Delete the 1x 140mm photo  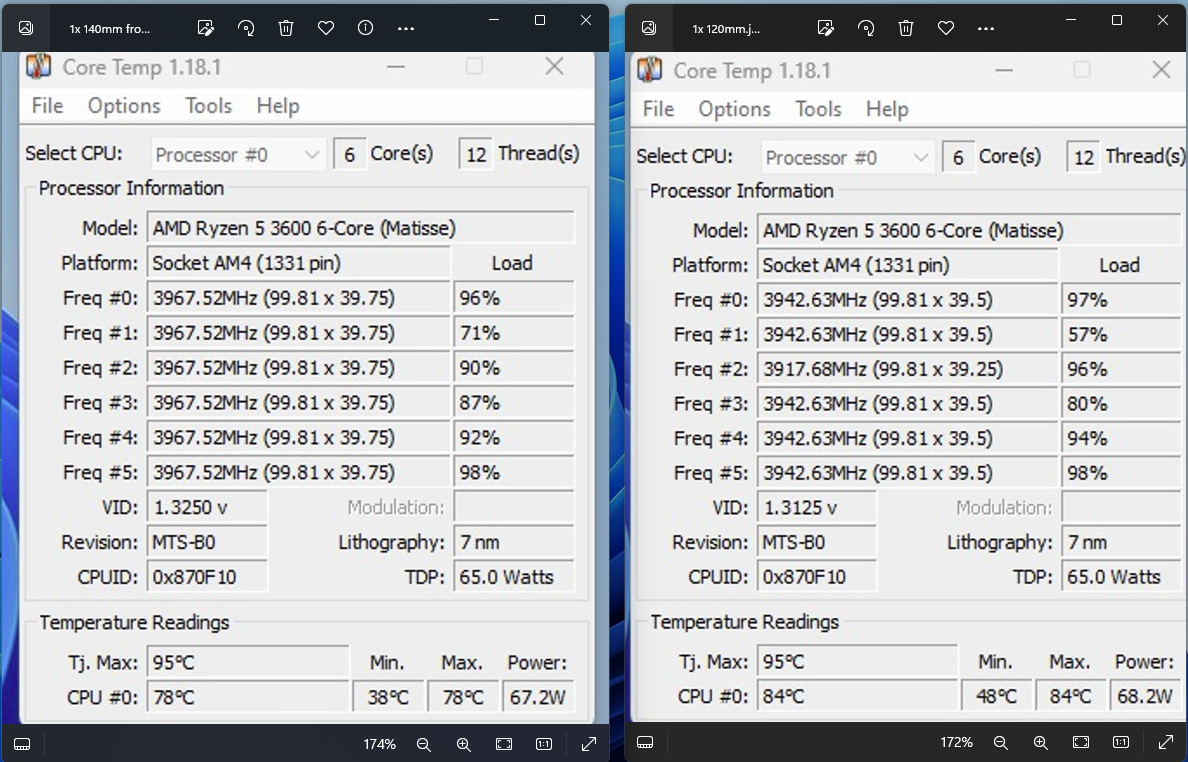point(286,28)
